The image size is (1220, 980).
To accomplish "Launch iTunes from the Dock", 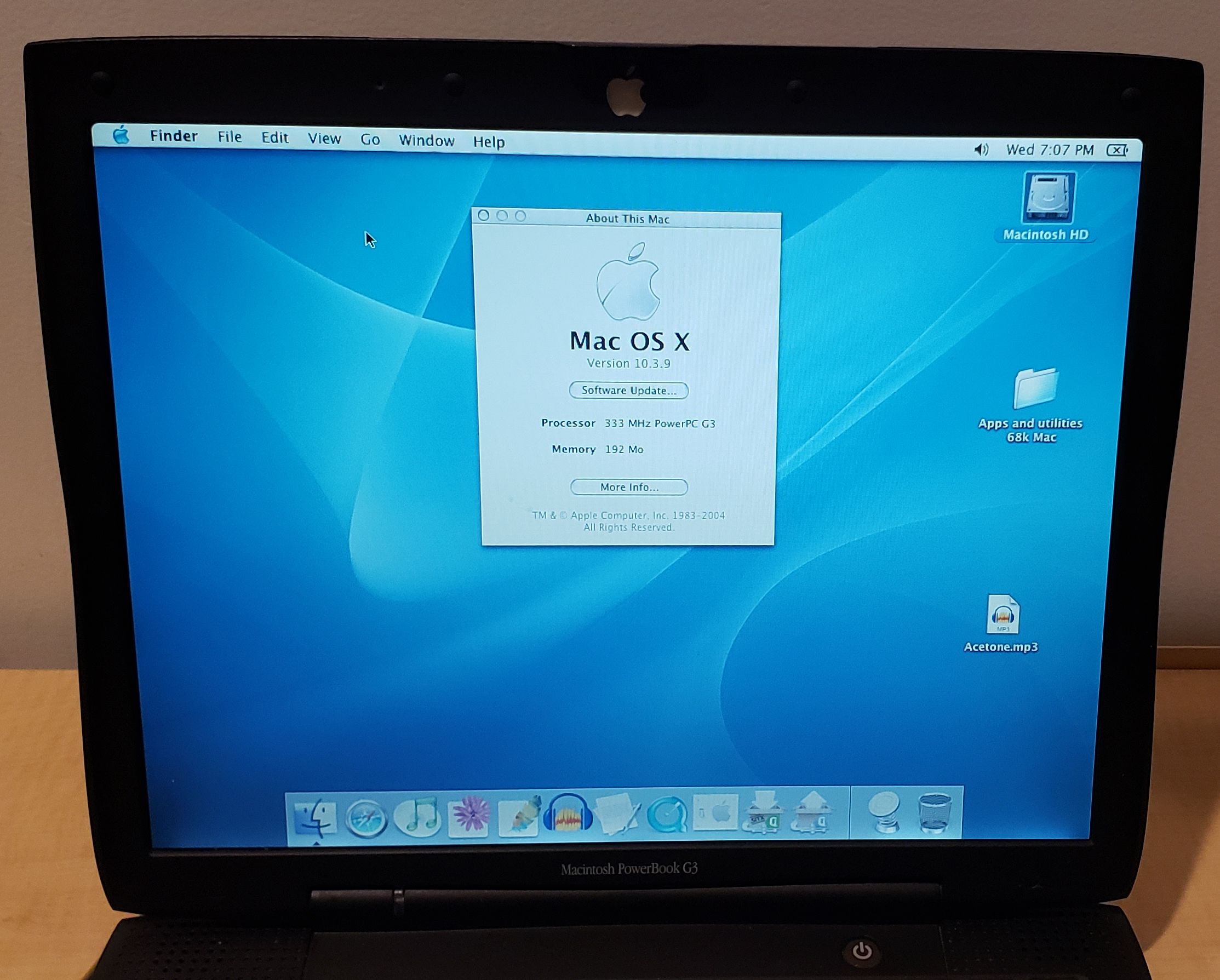I will point(417,817).
